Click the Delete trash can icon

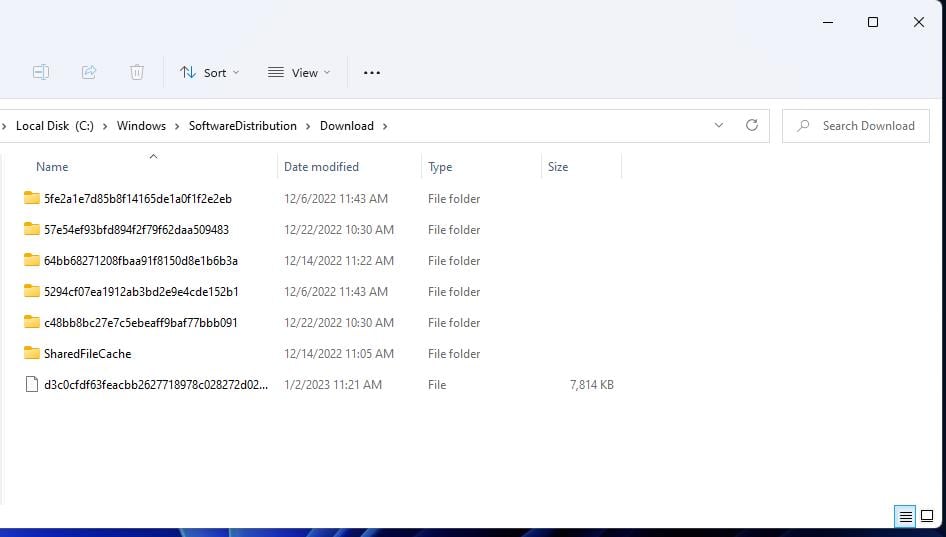[x=137, y=72]
